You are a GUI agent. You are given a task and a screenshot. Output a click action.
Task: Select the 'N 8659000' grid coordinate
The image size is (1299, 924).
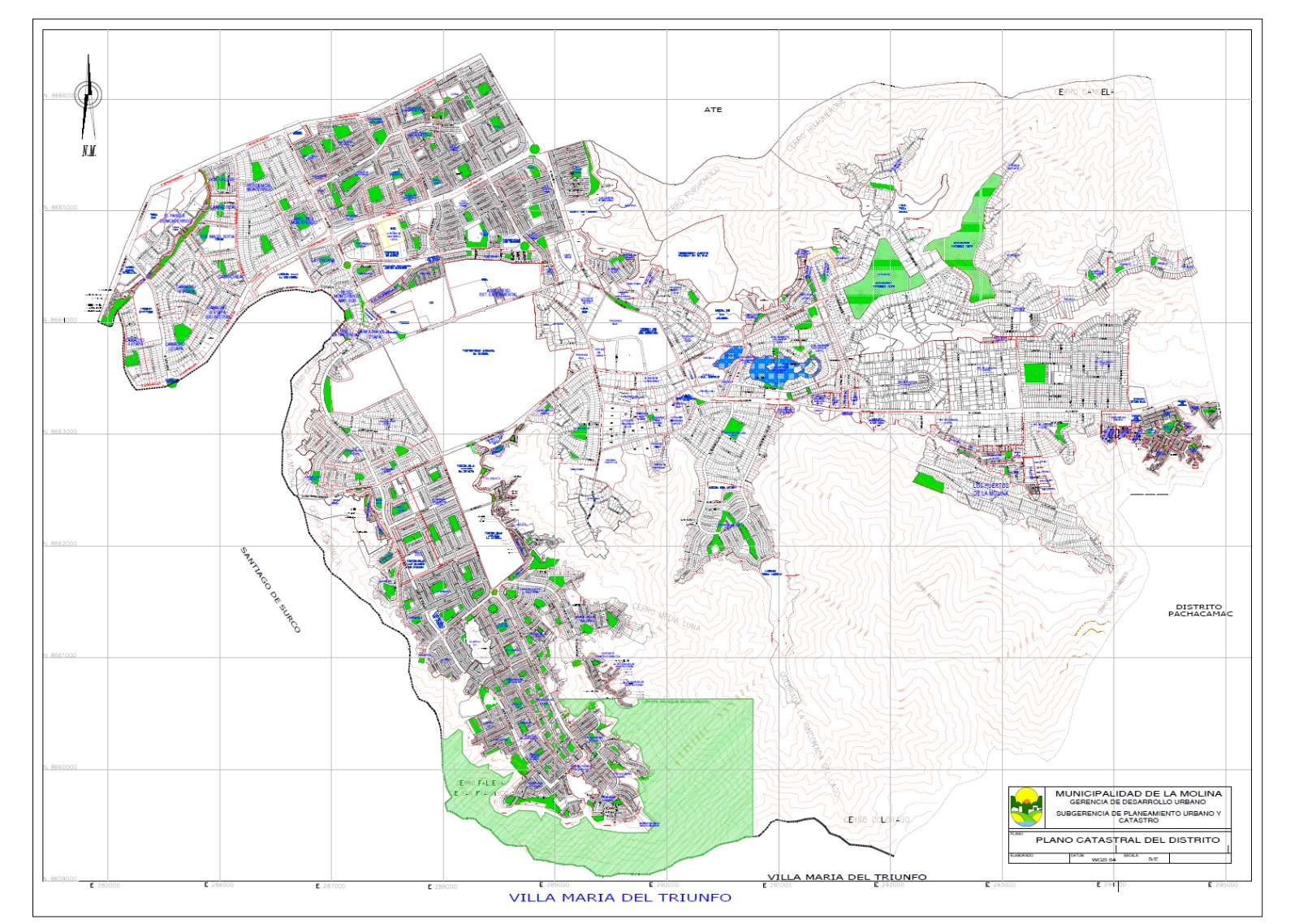point(60,879)
